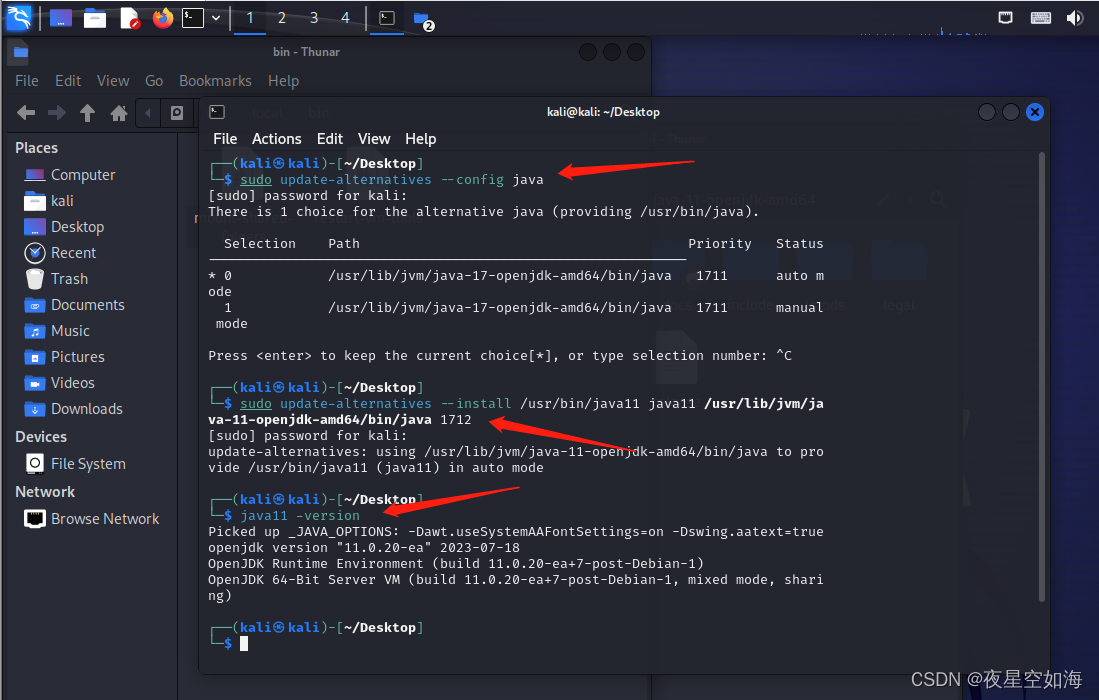This screenshot has height=700, width=1099.
Task: Open the terminal dropdown chevron on the panel
Action: point(215,17)
